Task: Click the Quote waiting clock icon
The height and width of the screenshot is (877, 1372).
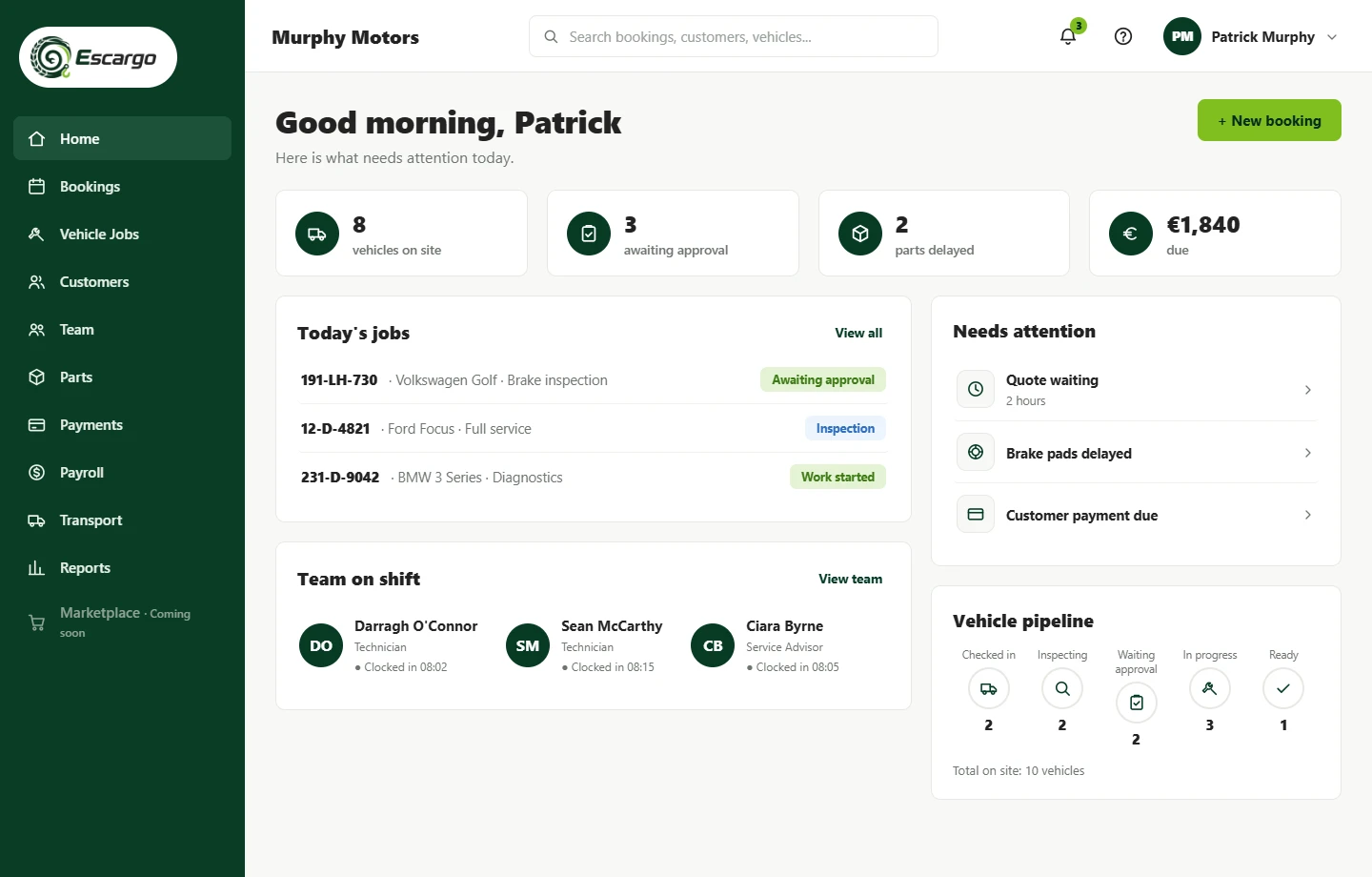Action: [x=976, y=389]
